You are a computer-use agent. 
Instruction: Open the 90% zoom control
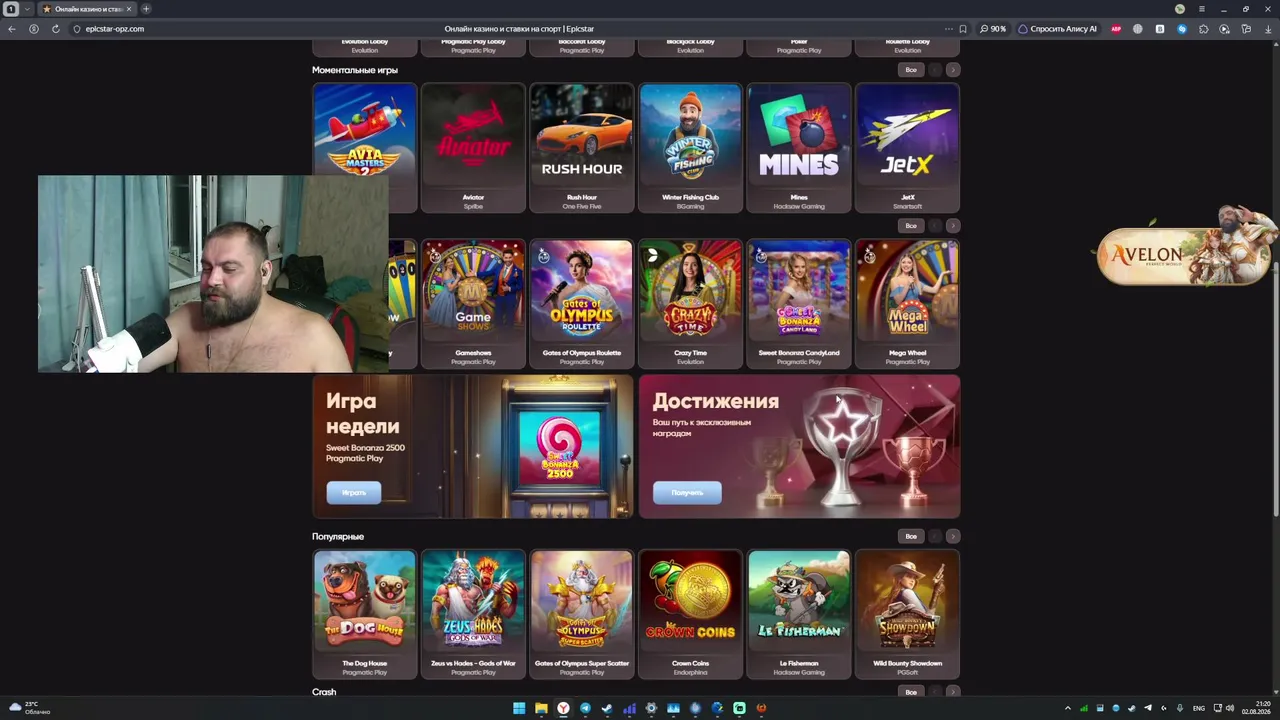pos(993,29)
